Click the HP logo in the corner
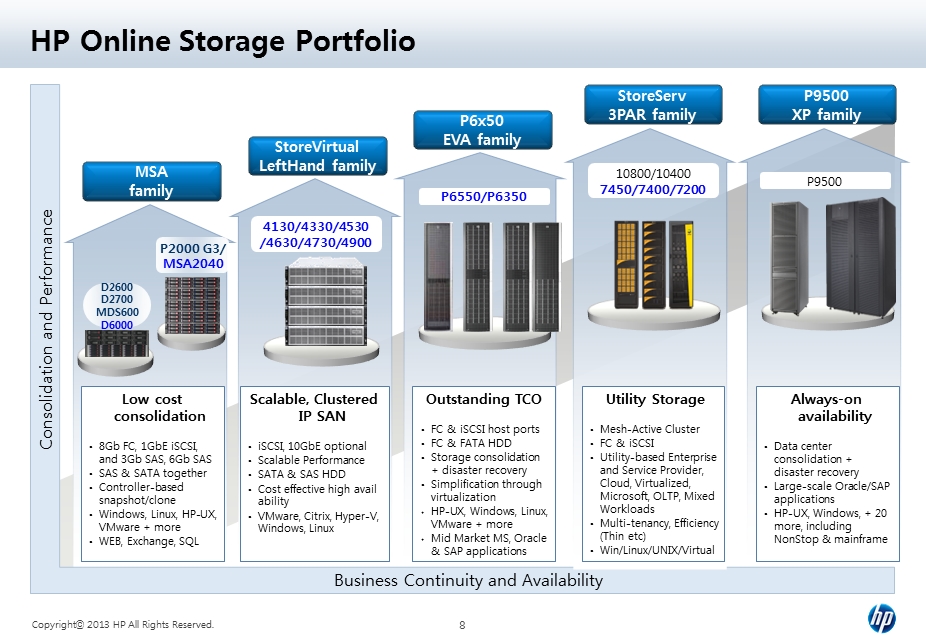The width and height of the screenshot is (926, 638). 881,619
